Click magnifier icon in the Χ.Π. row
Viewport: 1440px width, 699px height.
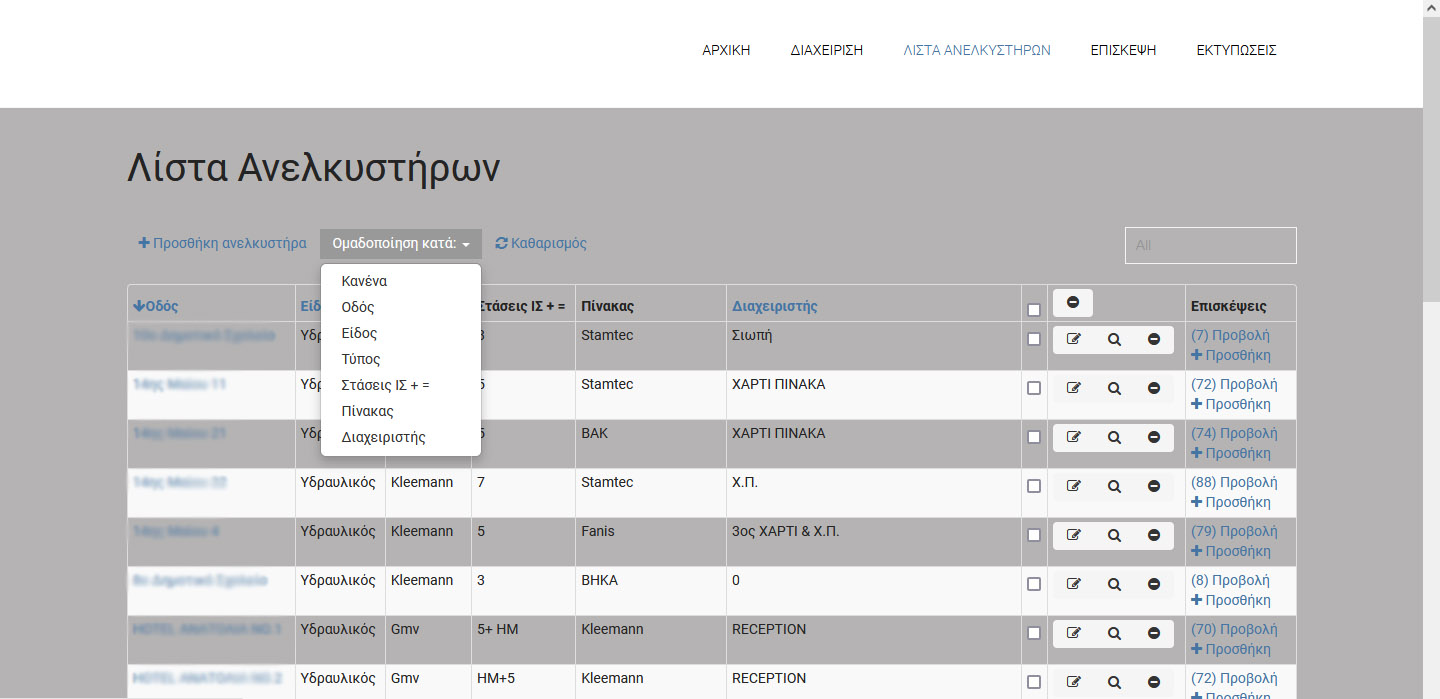(1114, 486)
